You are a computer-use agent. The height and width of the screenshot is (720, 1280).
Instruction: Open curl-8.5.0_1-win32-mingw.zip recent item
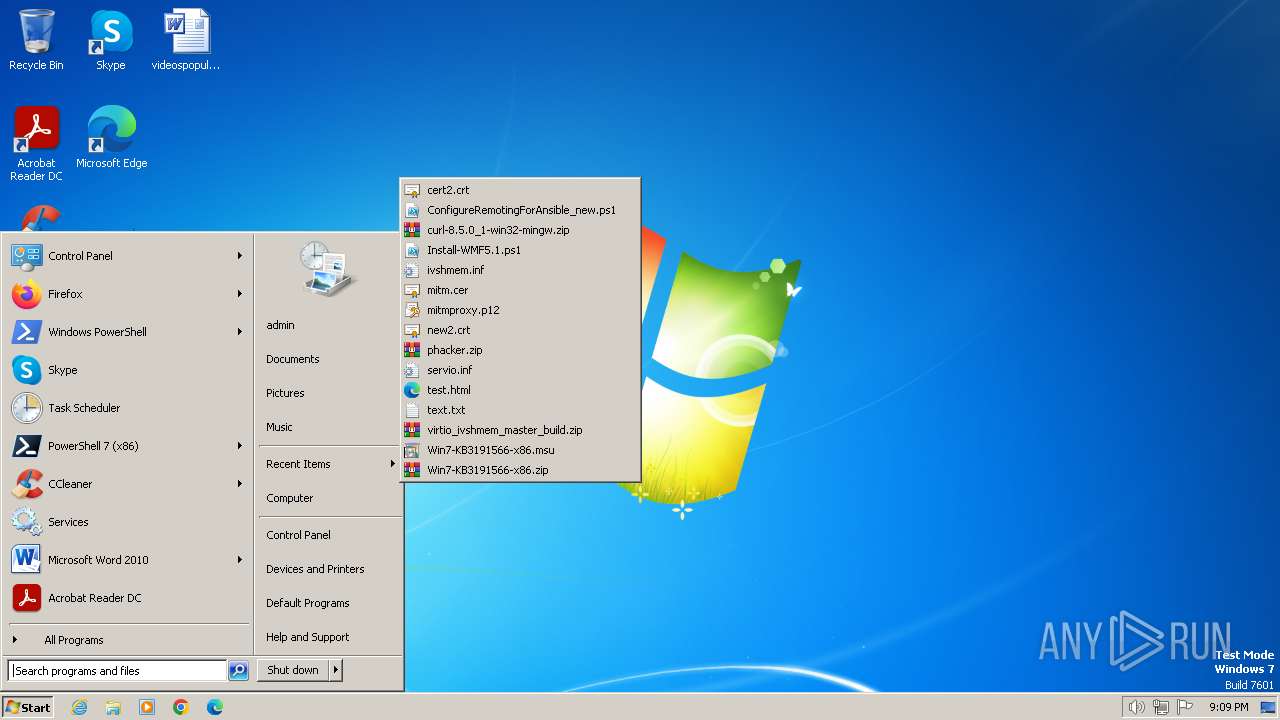(x=519, y=230)
